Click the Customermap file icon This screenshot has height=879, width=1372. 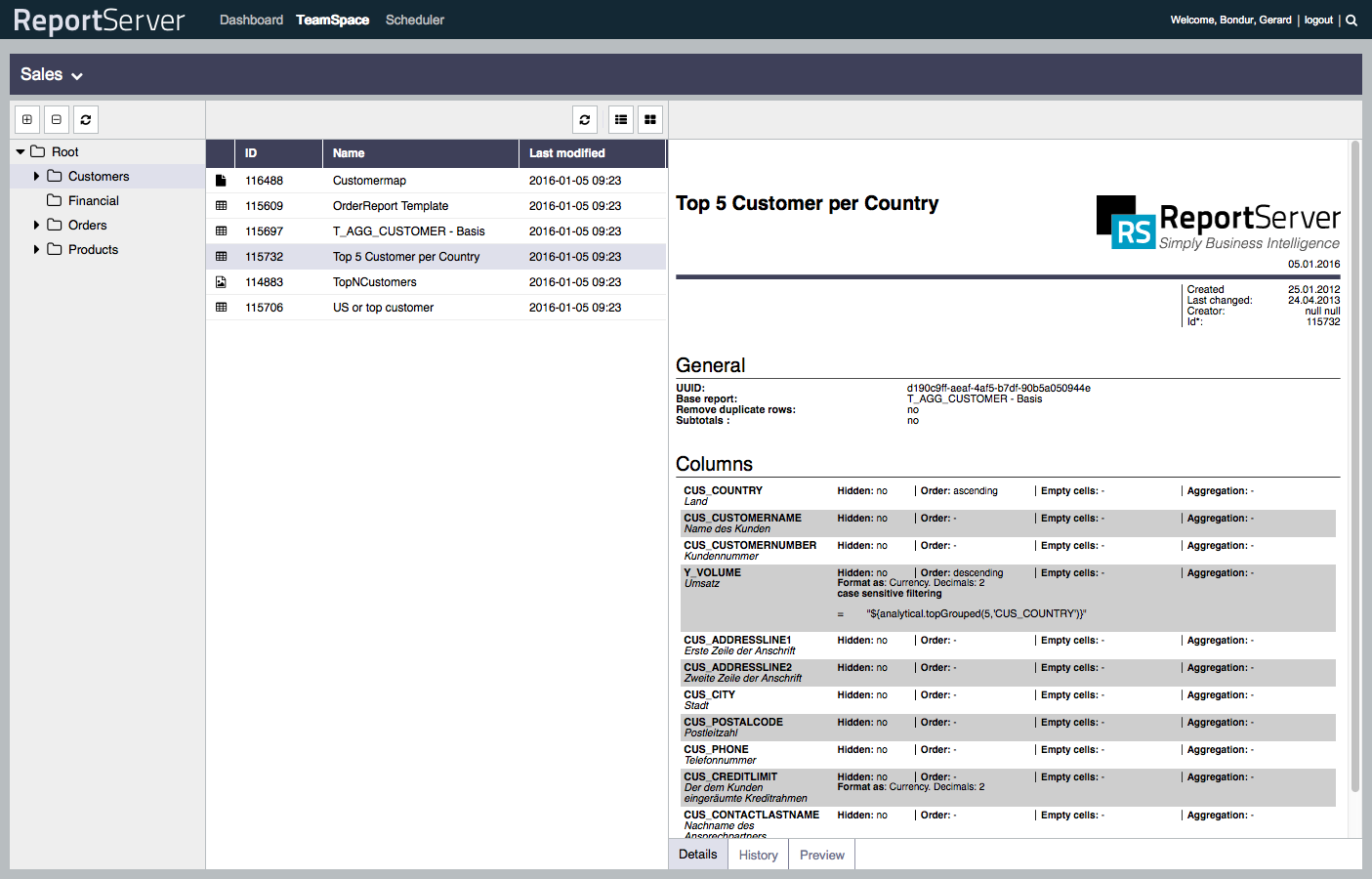point(221,181)
